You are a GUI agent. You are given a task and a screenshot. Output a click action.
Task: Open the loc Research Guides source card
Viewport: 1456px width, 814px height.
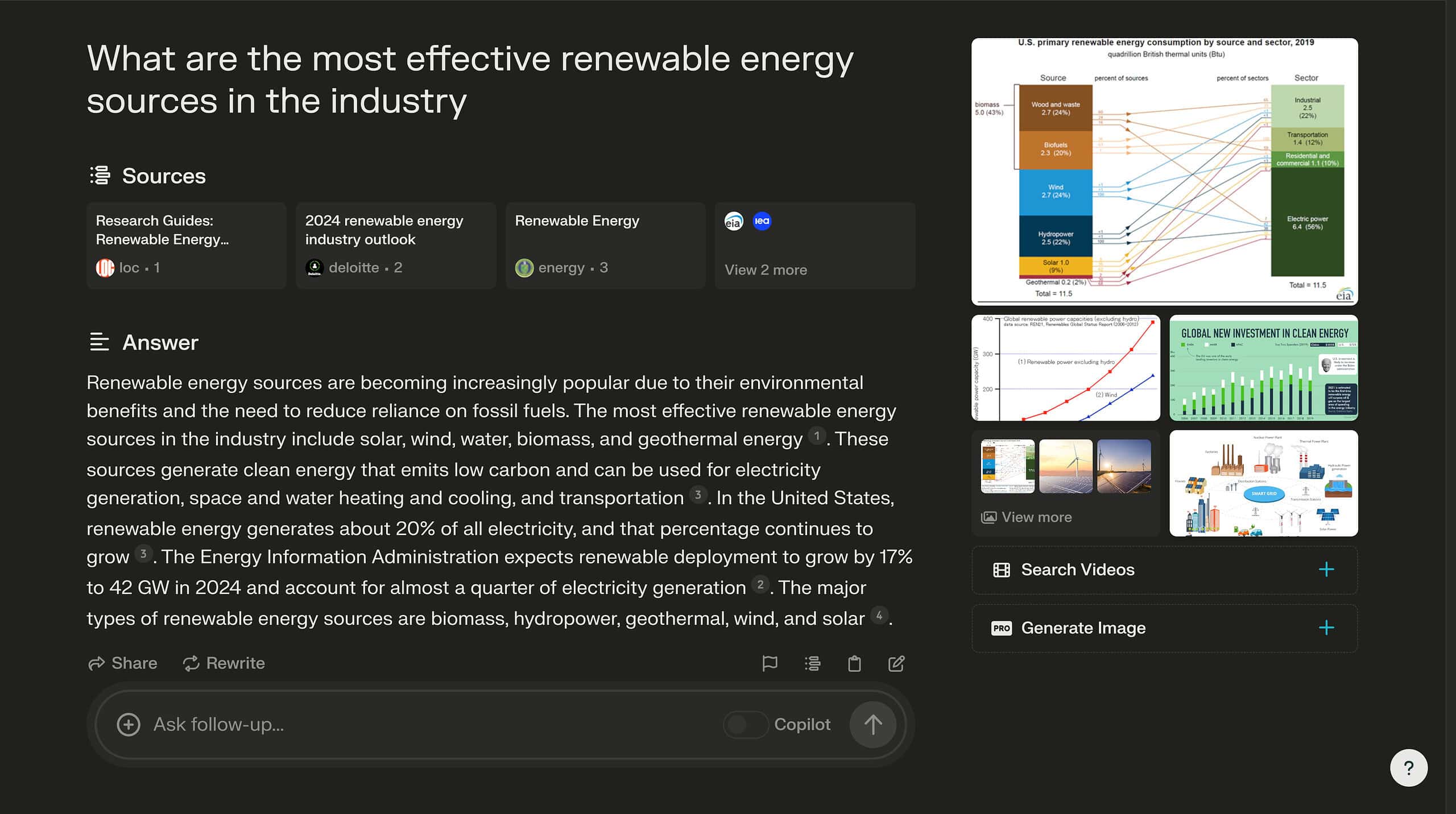click(x=186, y=246)
